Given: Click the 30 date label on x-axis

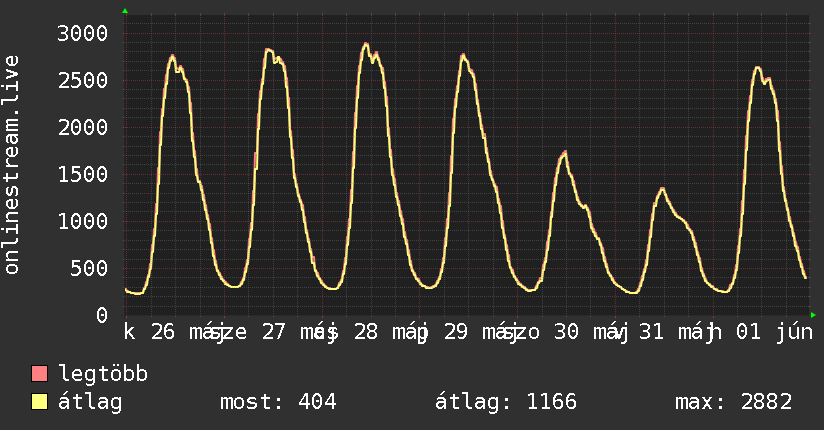Looking at the screenshot, I should pos(566,332).
